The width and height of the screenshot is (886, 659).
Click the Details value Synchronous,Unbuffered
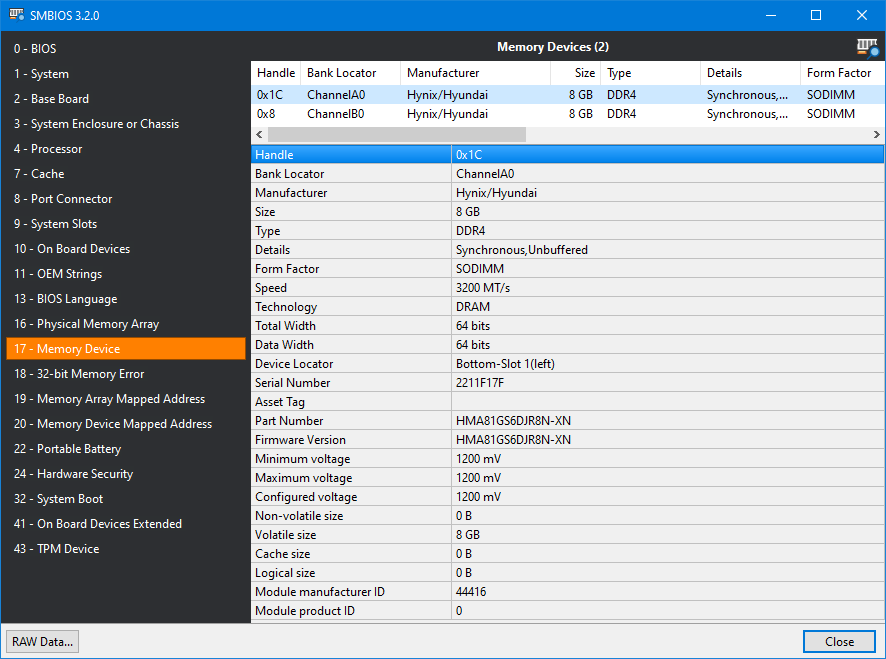tap(522, 250)
